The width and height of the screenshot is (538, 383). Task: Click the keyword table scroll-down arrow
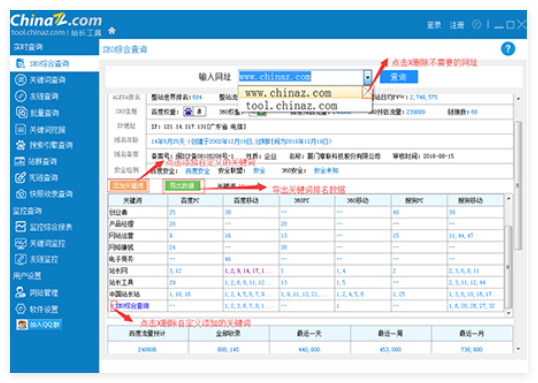point(508,313)
